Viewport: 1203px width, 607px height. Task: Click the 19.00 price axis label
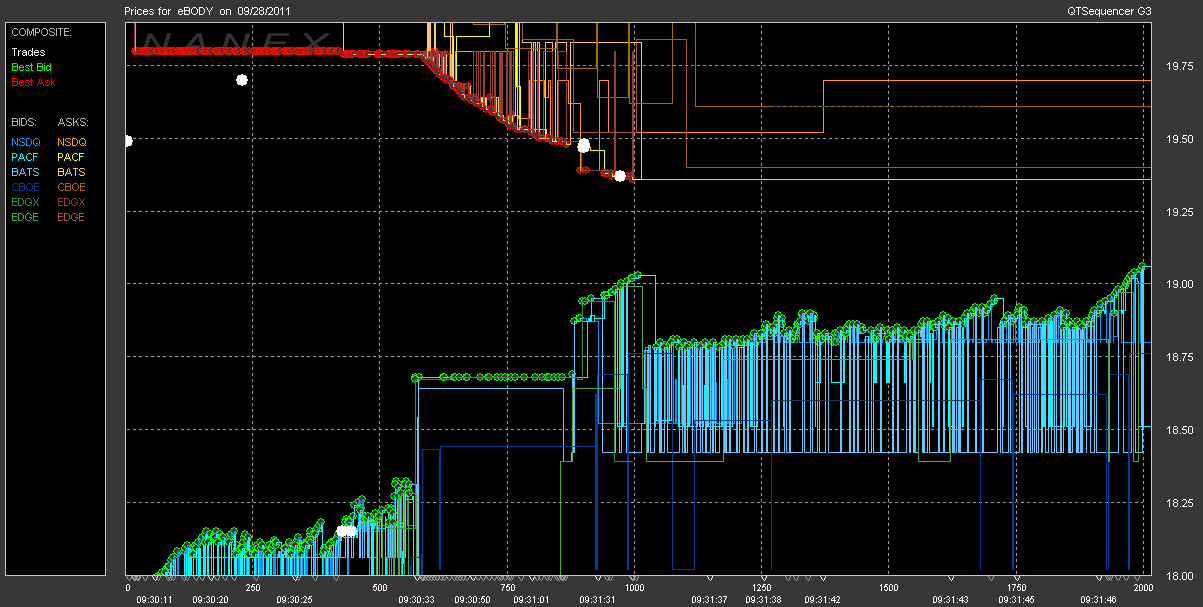(x=1180, y=284)
